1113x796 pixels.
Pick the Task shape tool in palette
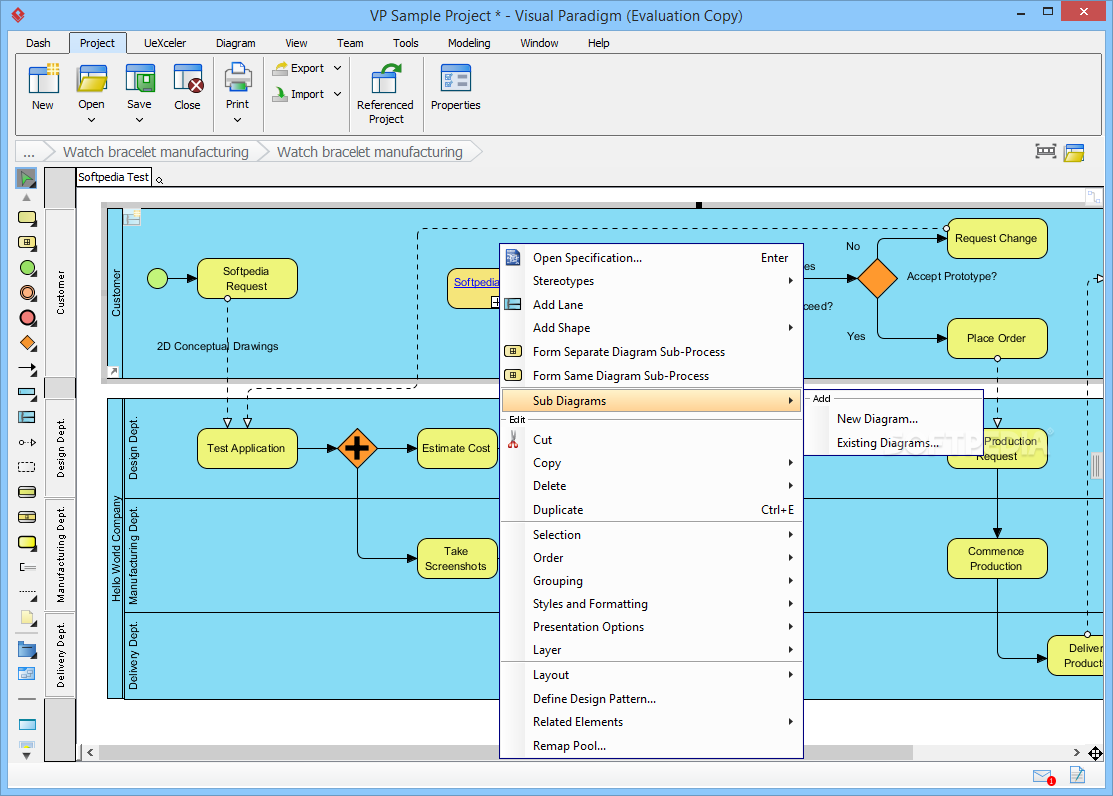(27, 218)
